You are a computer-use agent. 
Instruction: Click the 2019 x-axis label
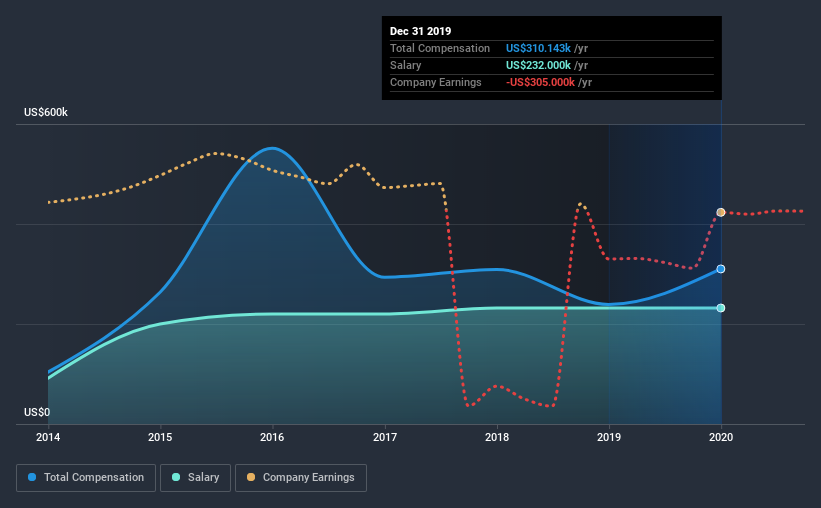pos(609,437)
